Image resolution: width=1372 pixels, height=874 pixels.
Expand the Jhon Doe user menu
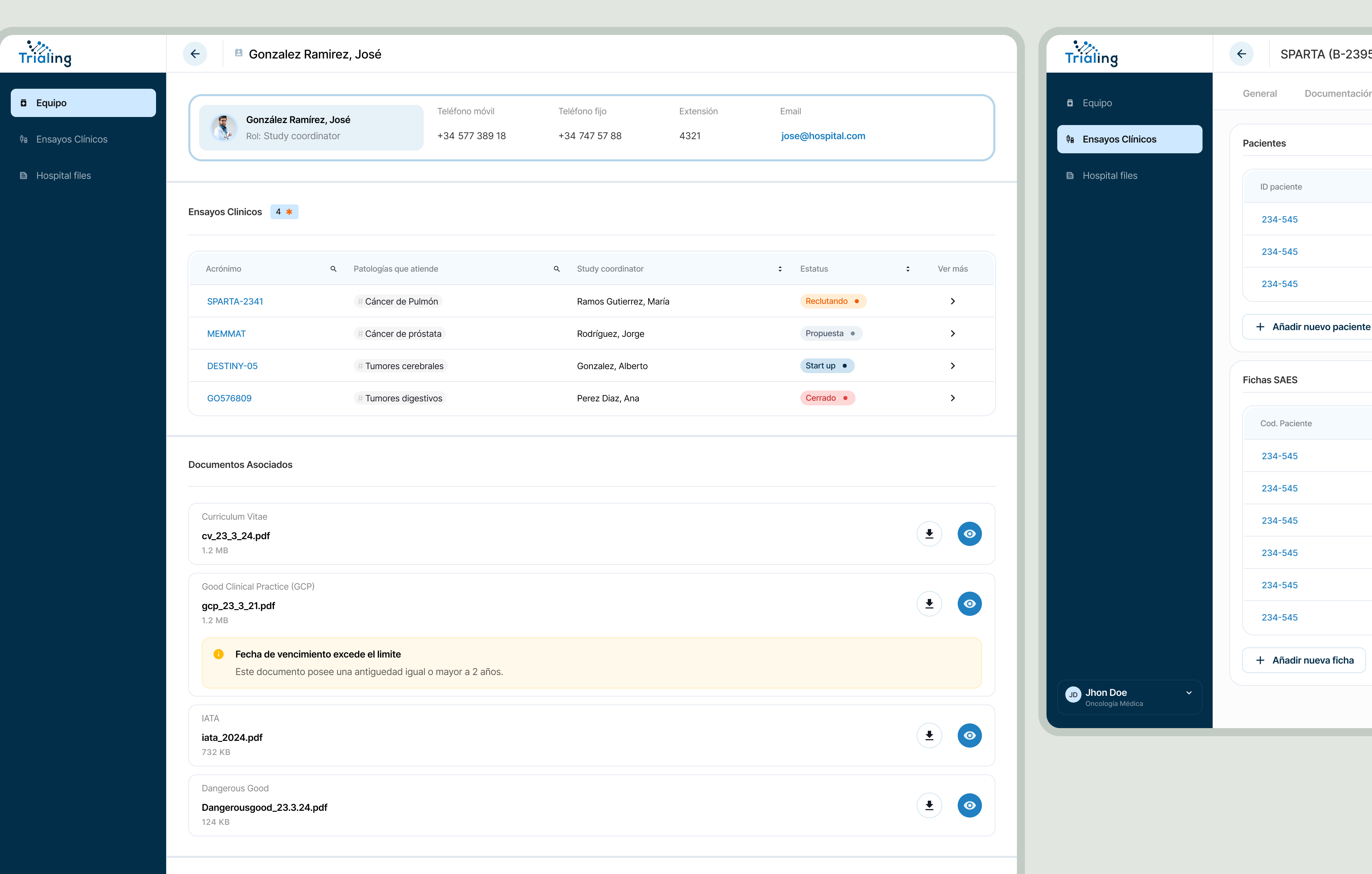(1189, 693)
